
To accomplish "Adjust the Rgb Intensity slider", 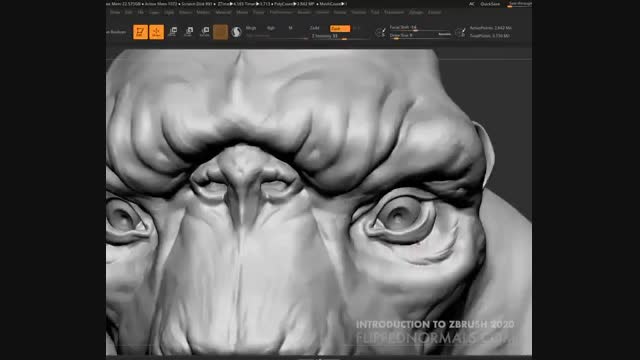I will click(x=276, y=36).
